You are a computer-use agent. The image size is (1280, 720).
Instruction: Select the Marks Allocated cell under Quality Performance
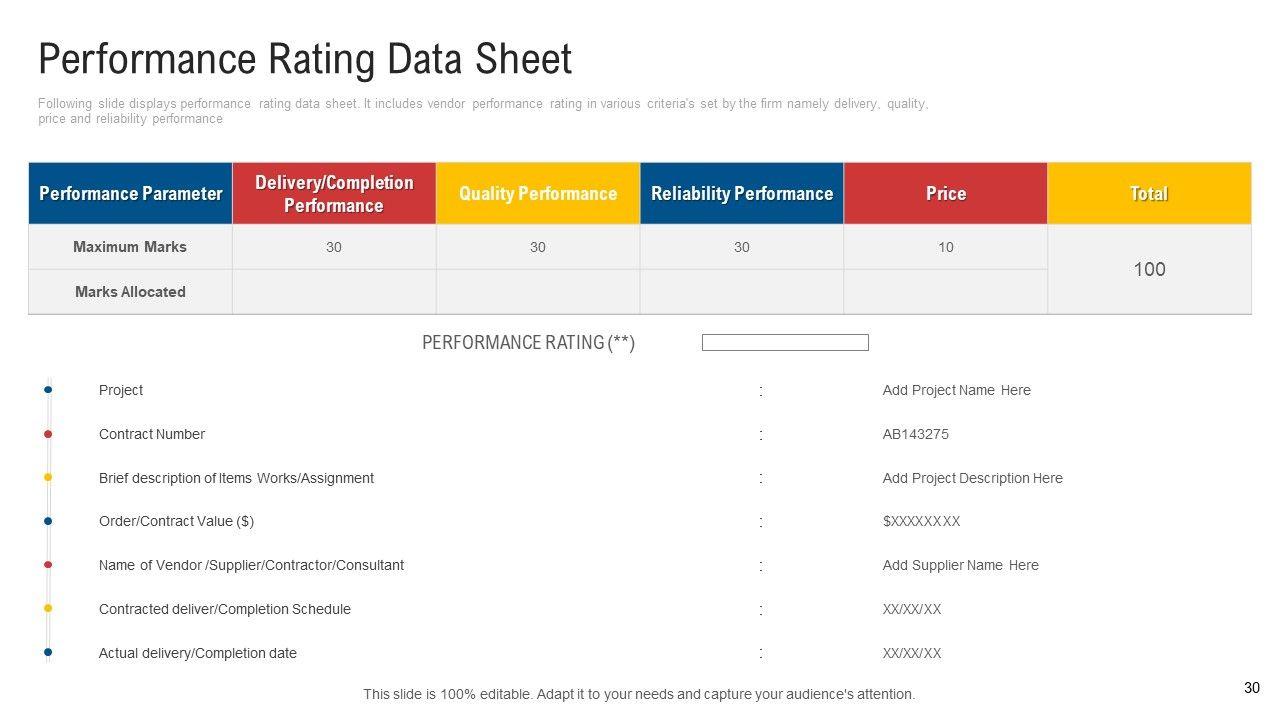coord(538,292)
